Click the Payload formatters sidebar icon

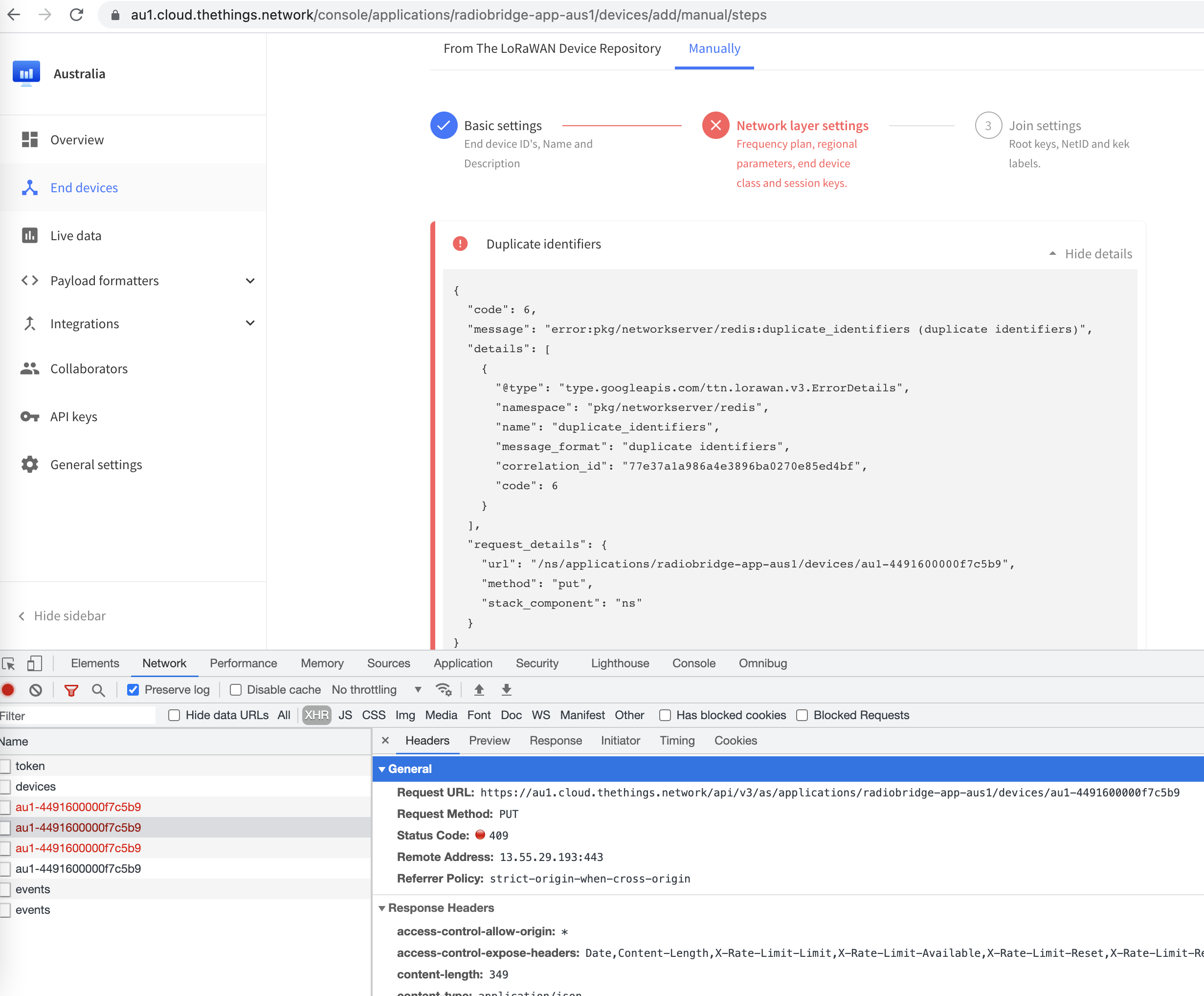tap(30, 279)
